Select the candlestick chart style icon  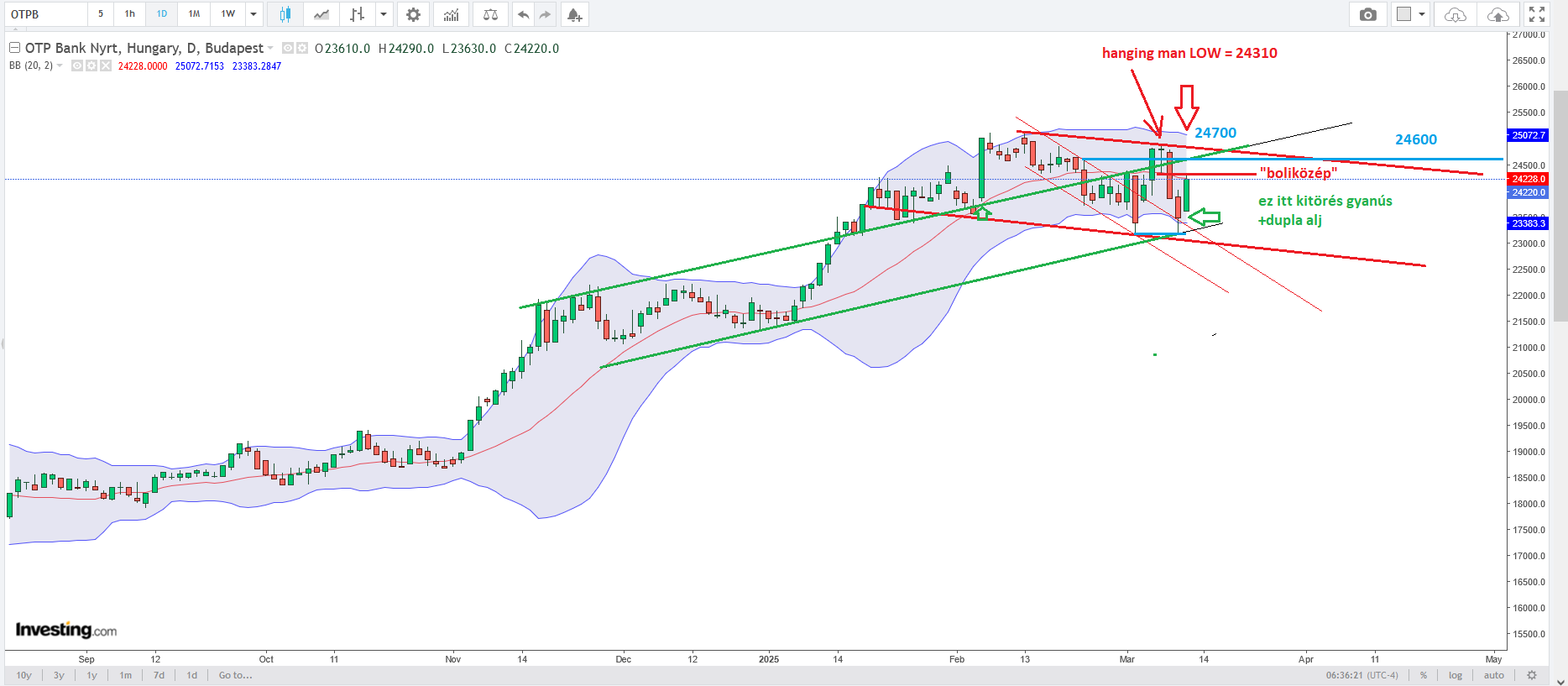[285, 14]
